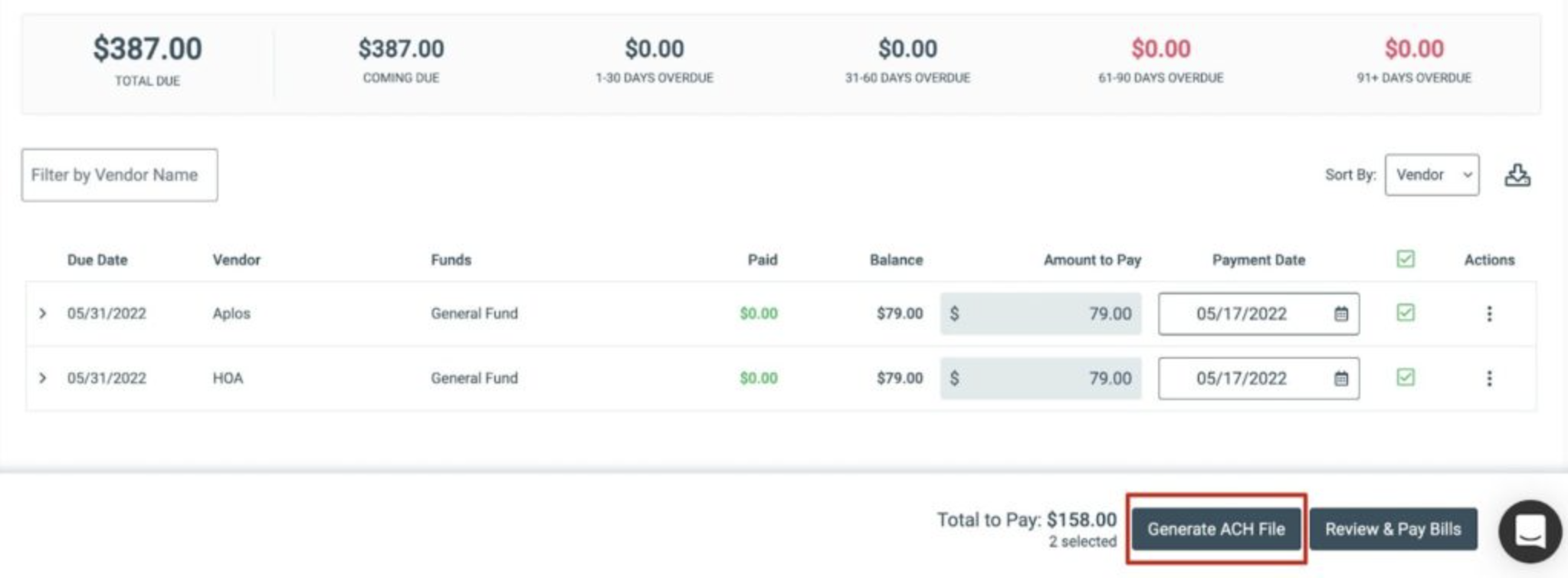Viewport: 1568px width, 578px height.
Task: Open calendar picker for HOA payment date
Action: click(1341, 378)
